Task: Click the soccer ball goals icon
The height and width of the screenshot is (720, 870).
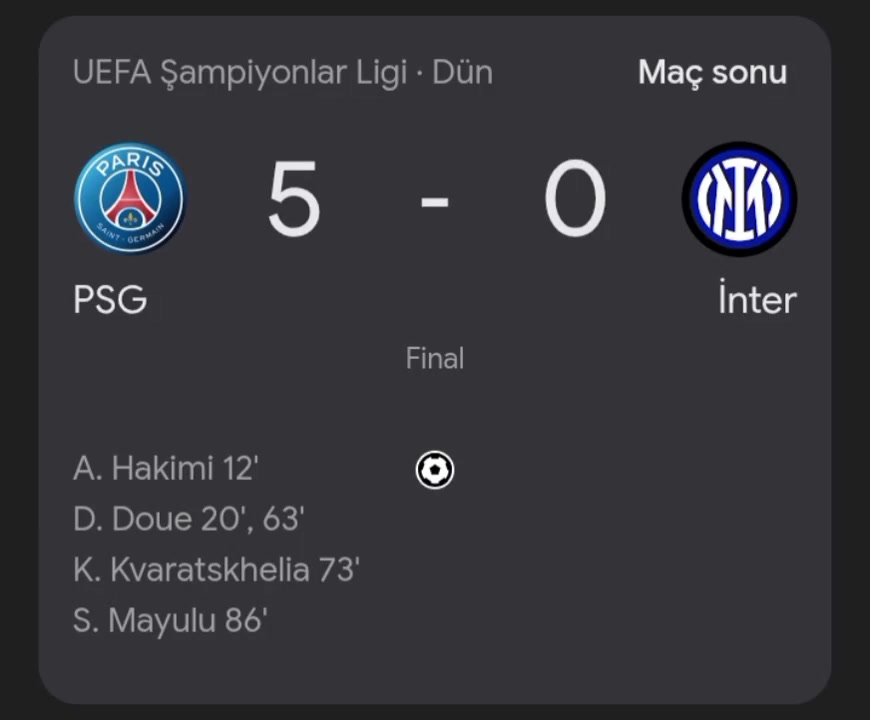Action: point(435,470)
